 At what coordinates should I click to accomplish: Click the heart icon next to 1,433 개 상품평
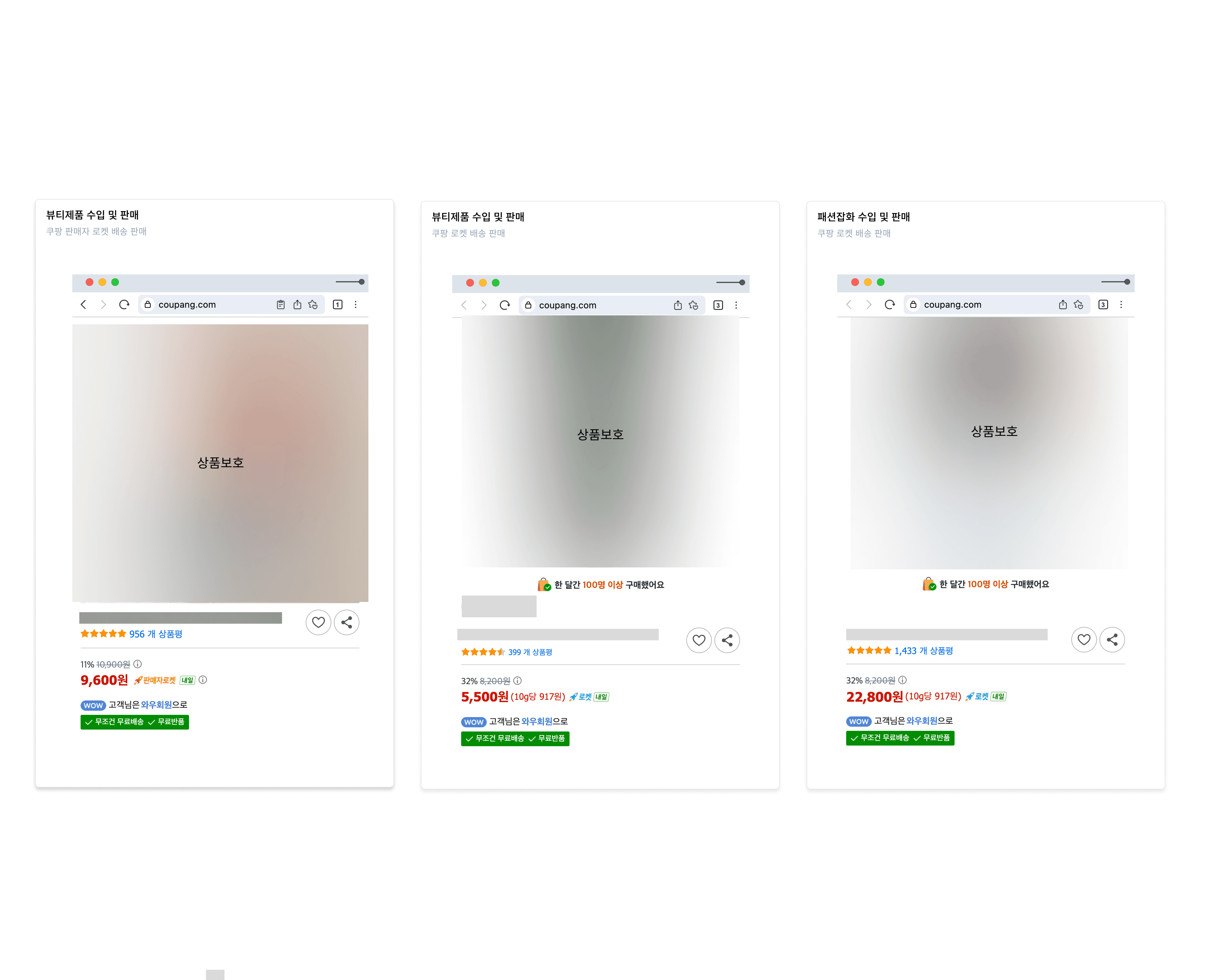coord(1083,640)
